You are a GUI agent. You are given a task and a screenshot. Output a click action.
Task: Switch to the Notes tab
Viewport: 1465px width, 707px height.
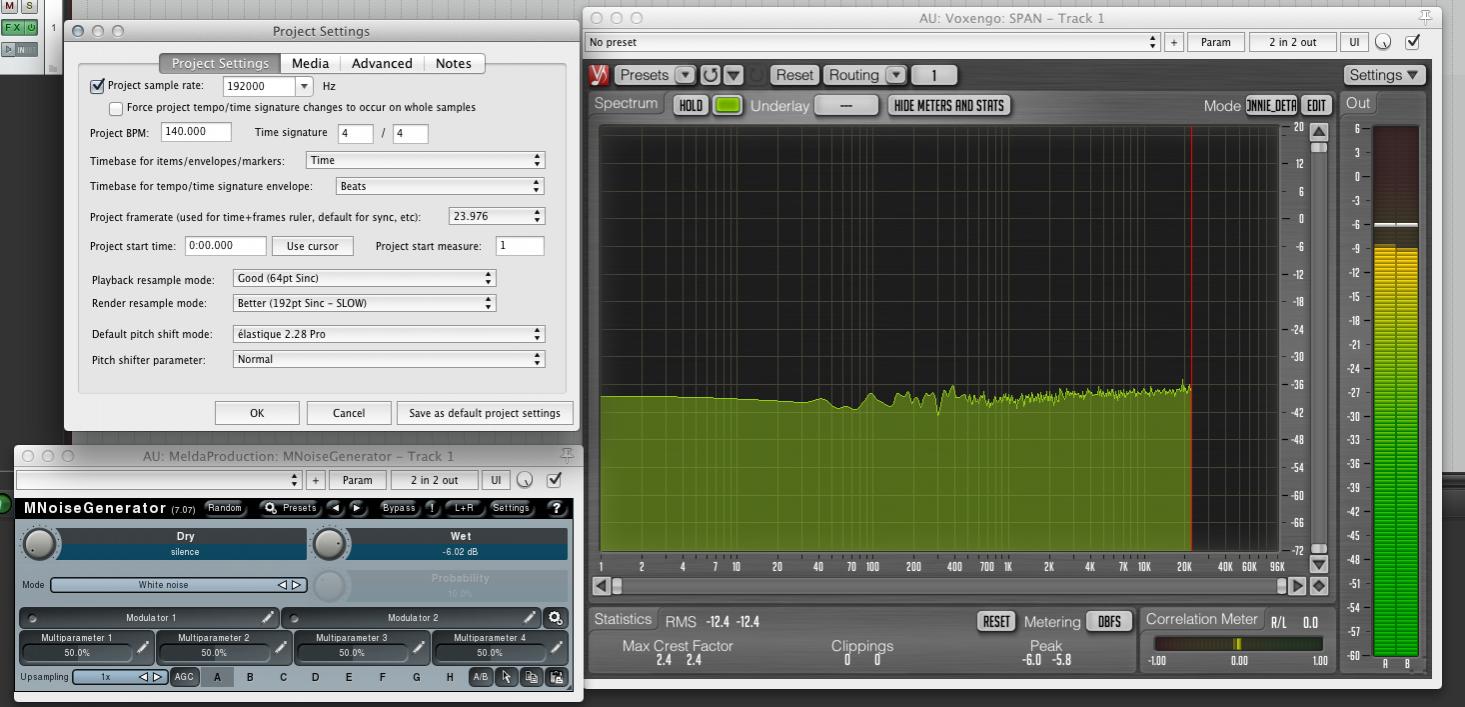point(453,63)
